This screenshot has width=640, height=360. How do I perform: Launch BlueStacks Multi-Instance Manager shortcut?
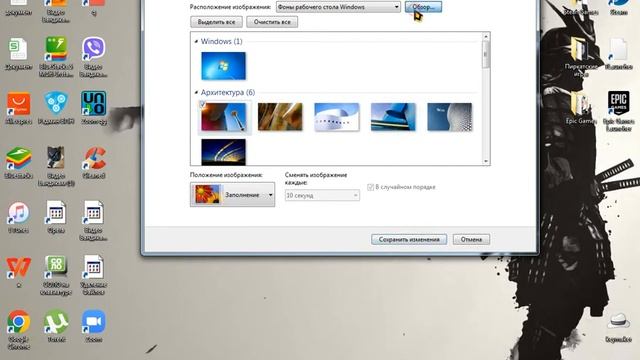tap(56, 49)
